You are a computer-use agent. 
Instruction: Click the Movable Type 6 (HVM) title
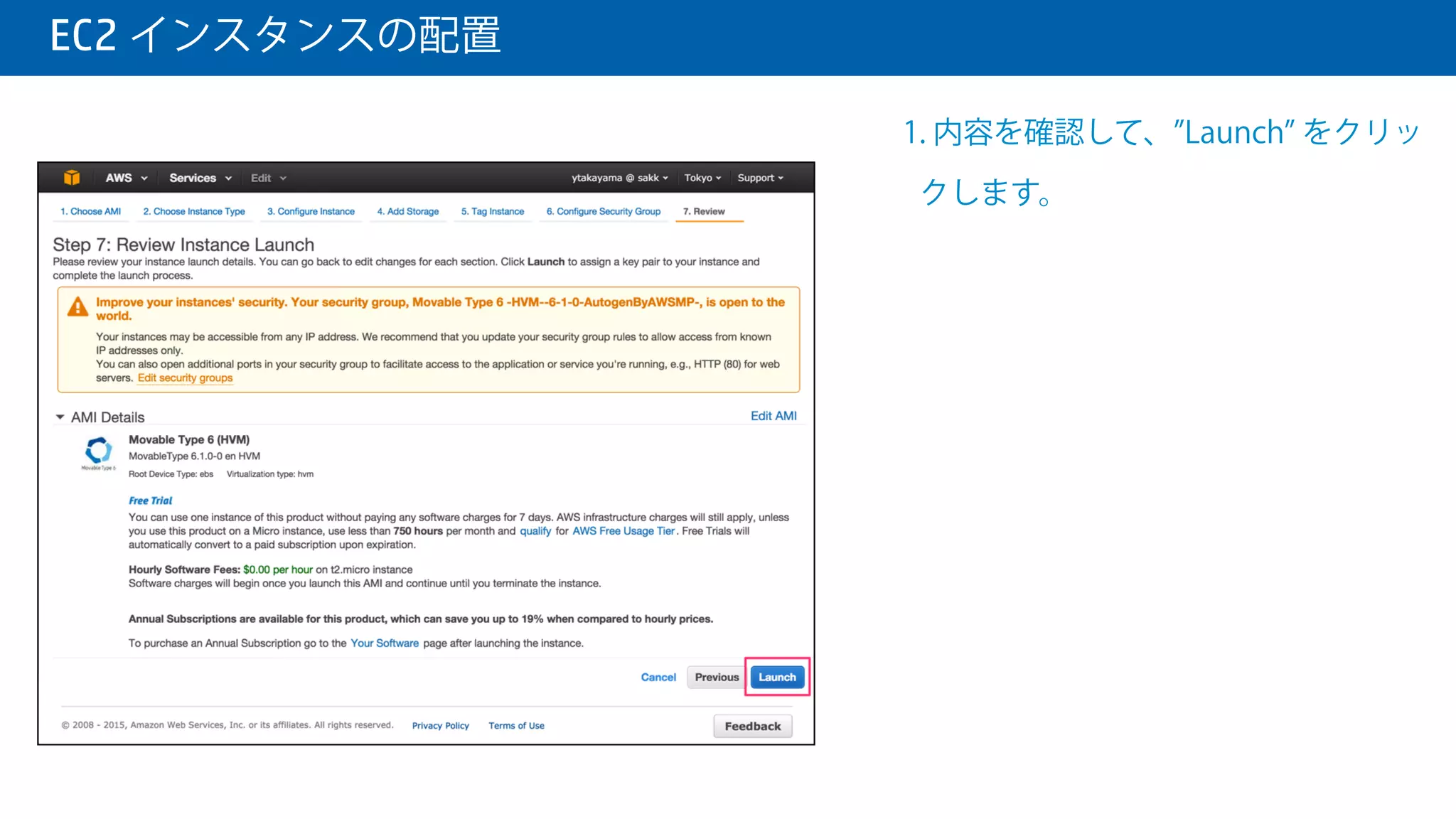(189, 440)
